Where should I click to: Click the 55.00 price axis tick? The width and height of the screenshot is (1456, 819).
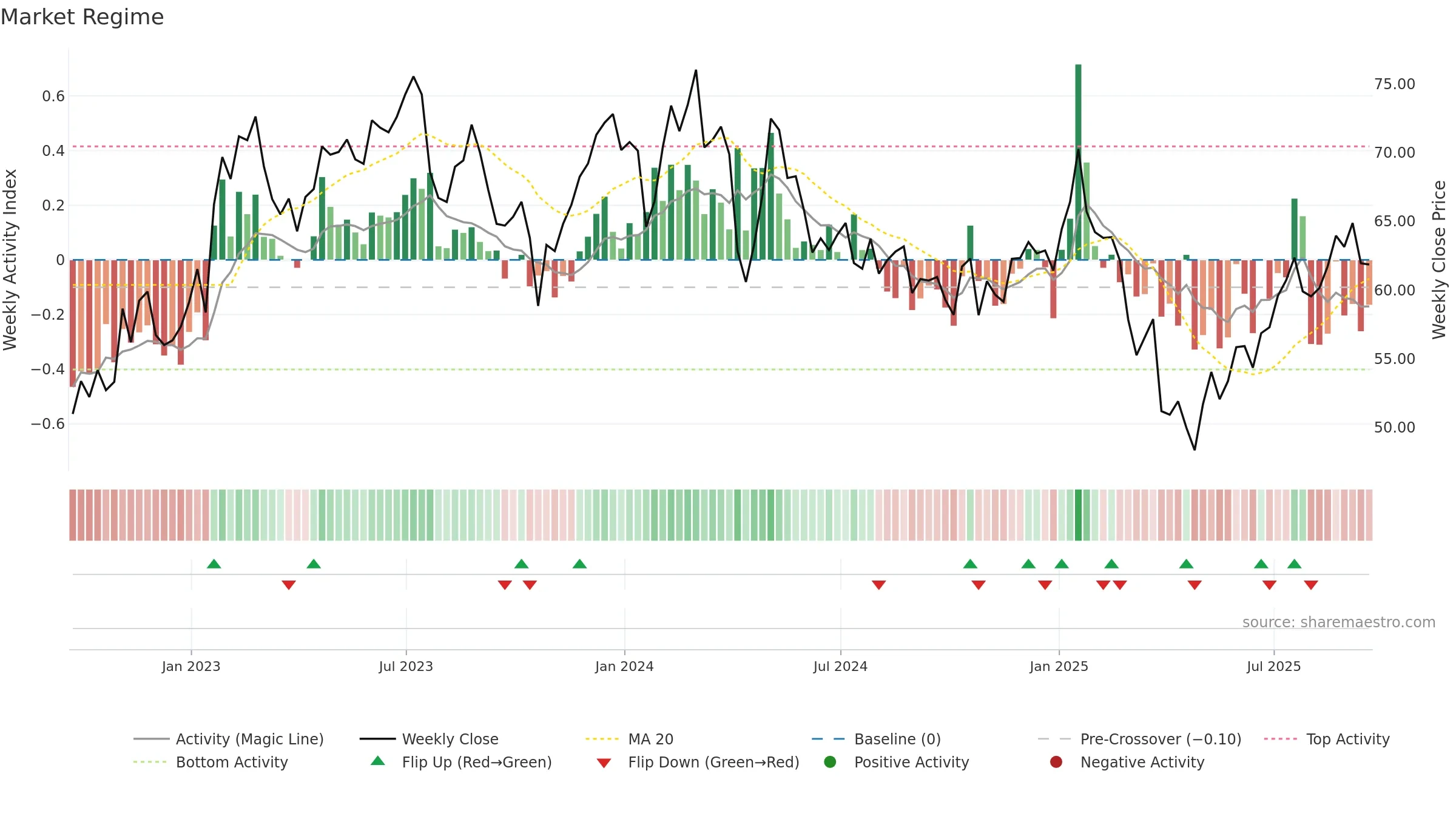(1394, 359)
